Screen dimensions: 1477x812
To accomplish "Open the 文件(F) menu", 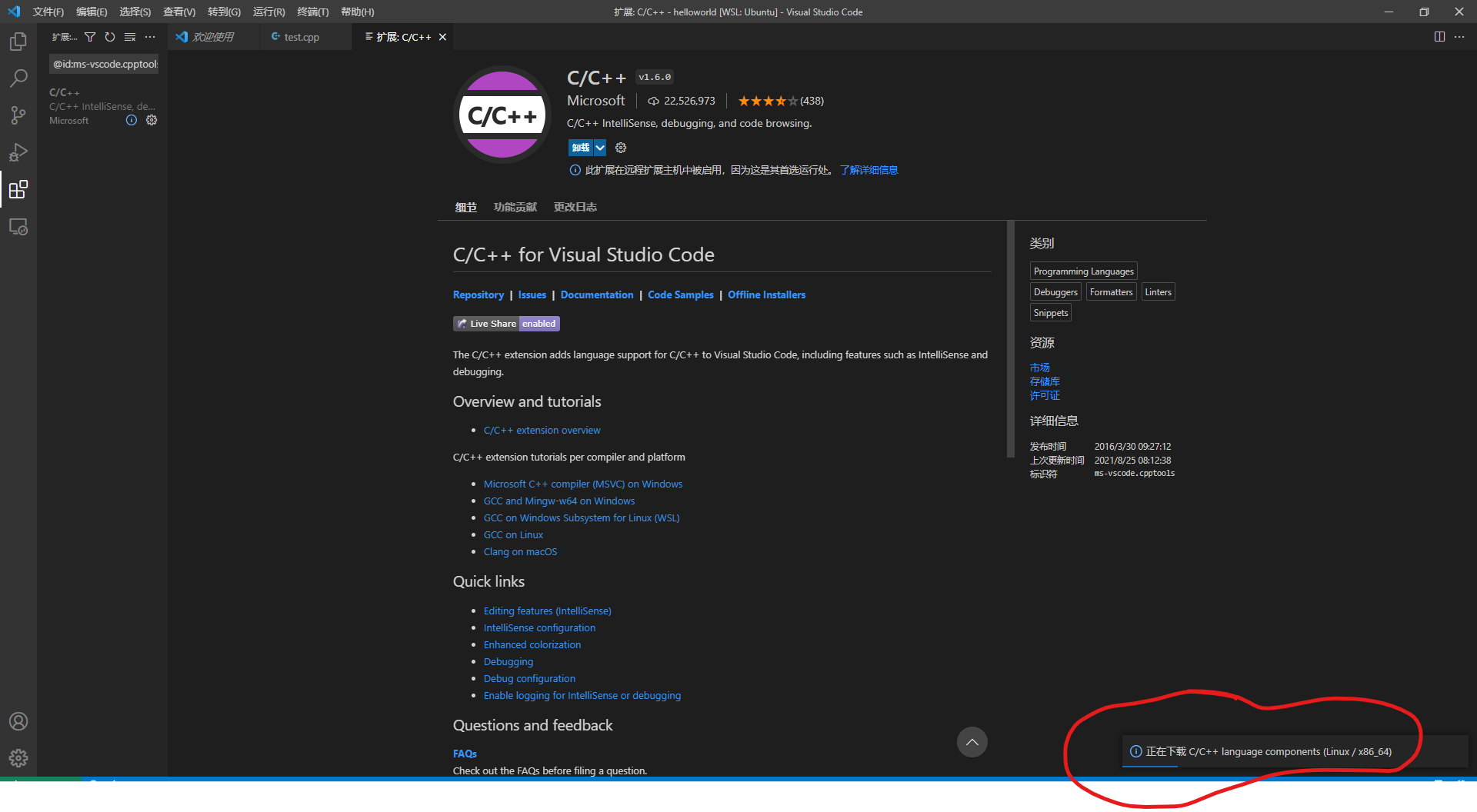I will [48, 12].
